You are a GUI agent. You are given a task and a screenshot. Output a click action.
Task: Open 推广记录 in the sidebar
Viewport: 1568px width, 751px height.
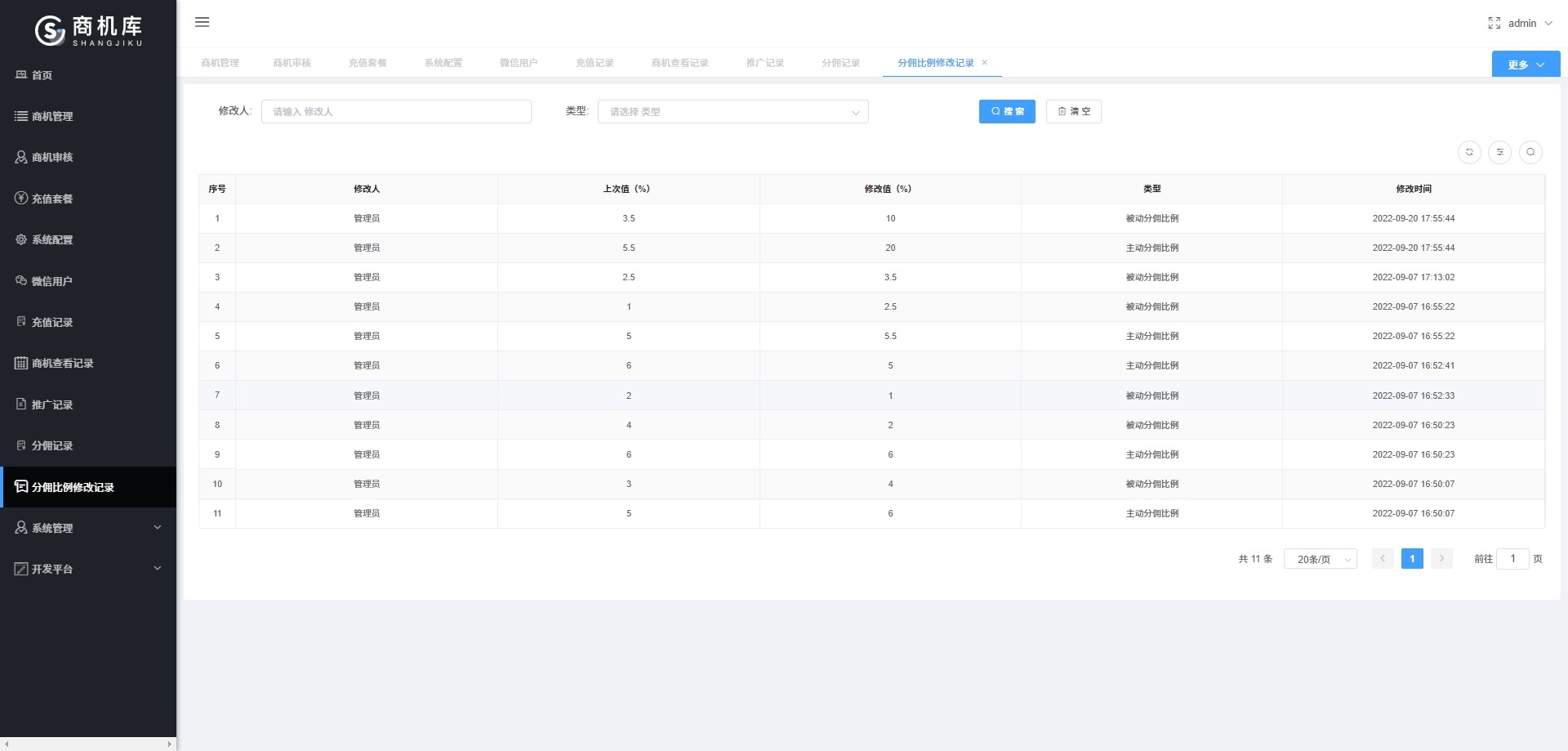click(x=88, y=405)
